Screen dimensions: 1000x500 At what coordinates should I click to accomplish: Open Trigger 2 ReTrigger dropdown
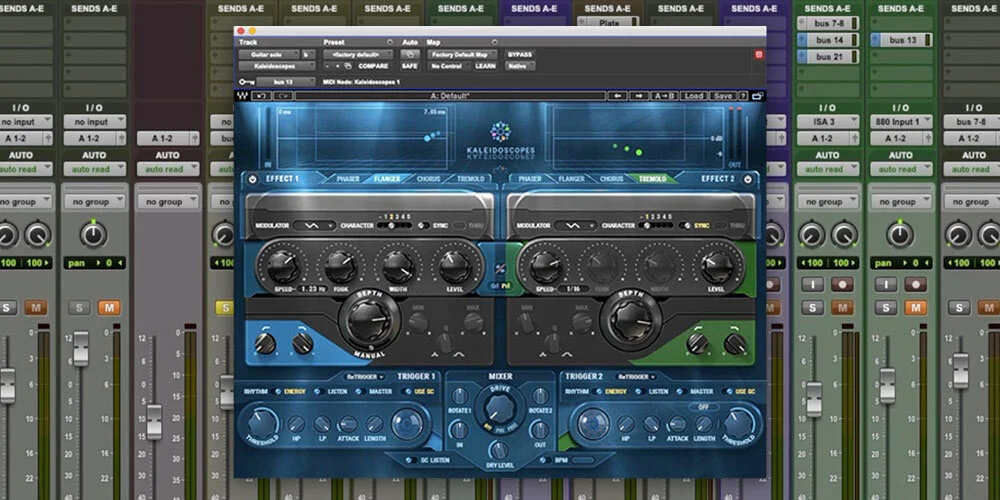click(x=636, y=377)
